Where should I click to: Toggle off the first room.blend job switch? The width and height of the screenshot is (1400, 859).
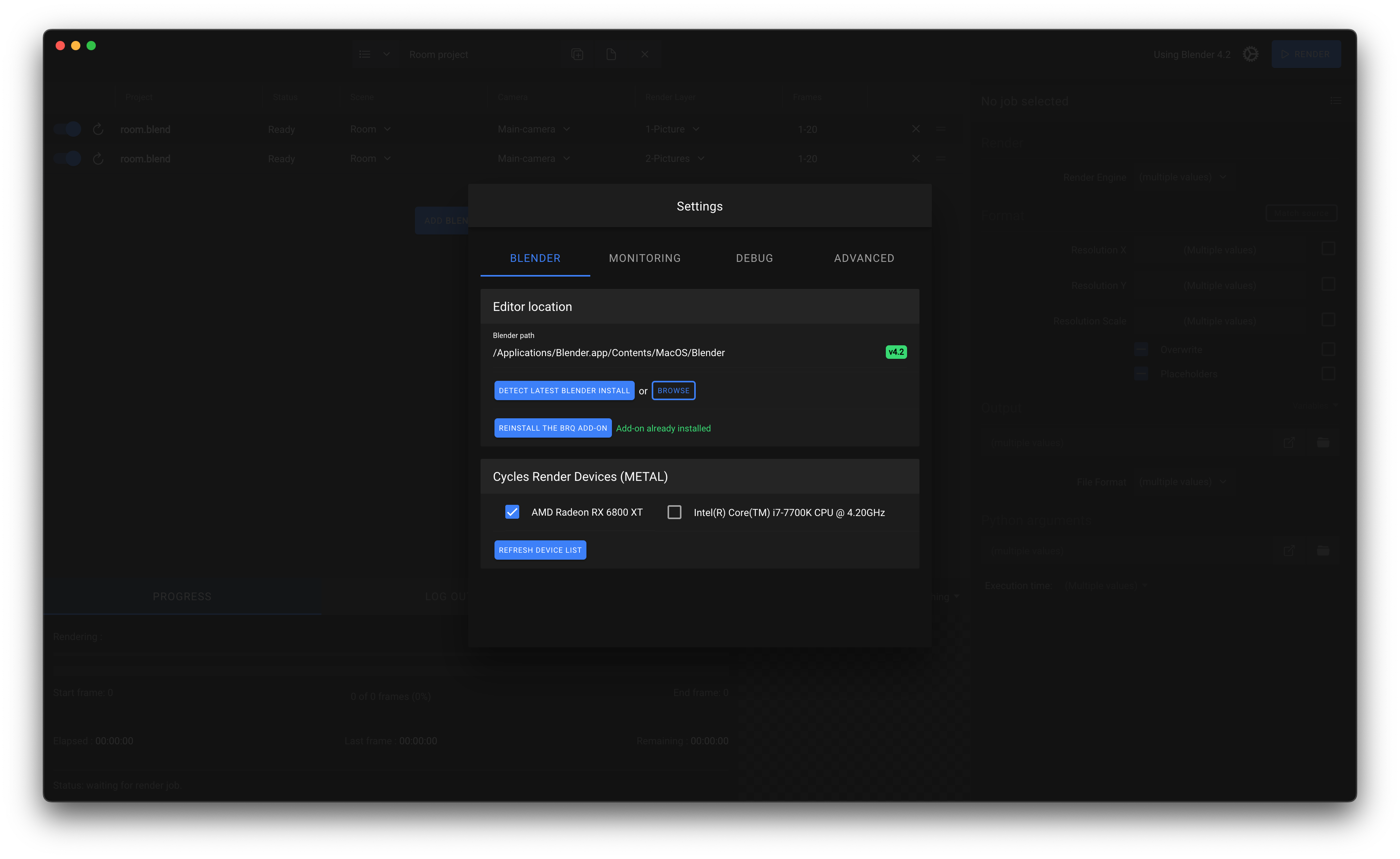pos(68,129)
